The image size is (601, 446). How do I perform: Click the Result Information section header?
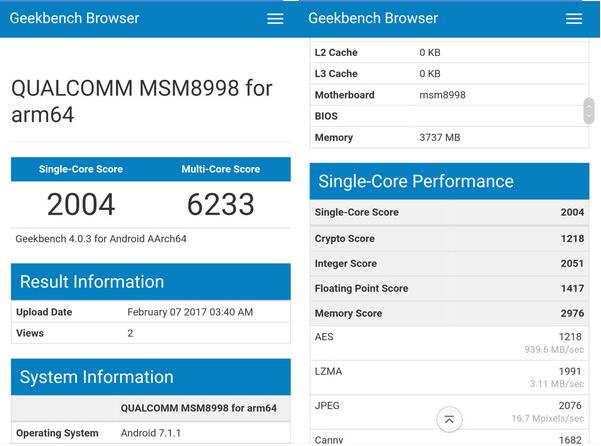point(151,282)
